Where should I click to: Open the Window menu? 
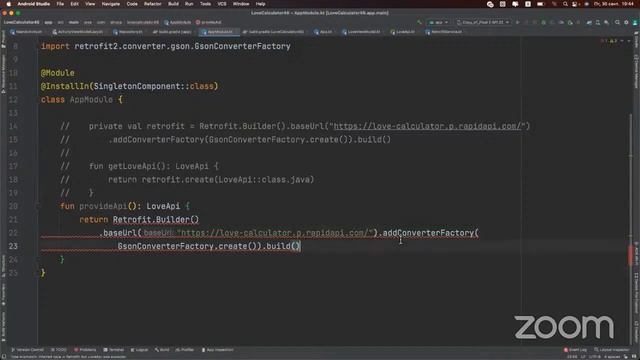click(241, 4)
